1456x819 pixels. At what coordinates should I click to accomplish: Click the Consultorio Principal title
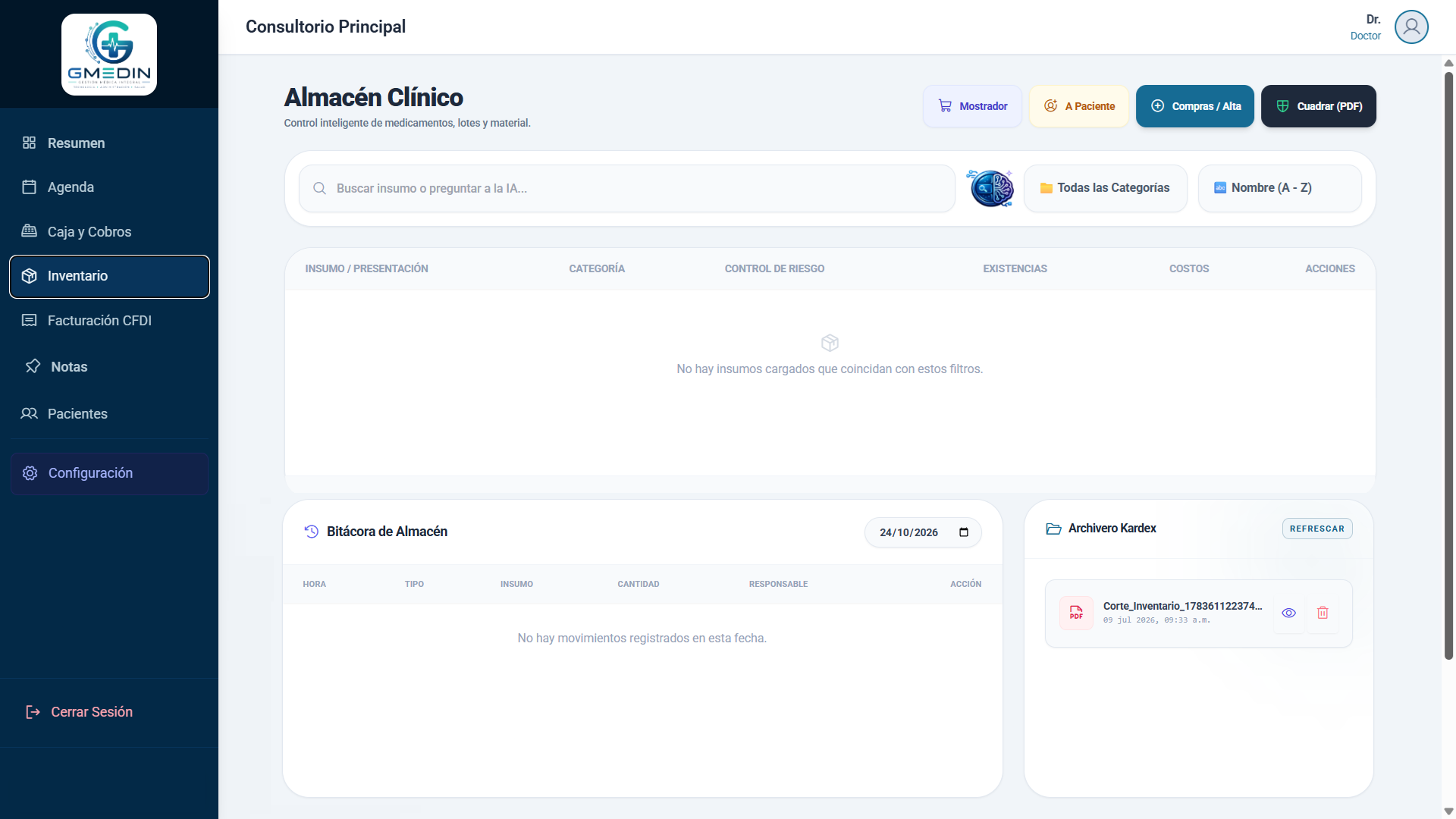click(x=325, y=27)
